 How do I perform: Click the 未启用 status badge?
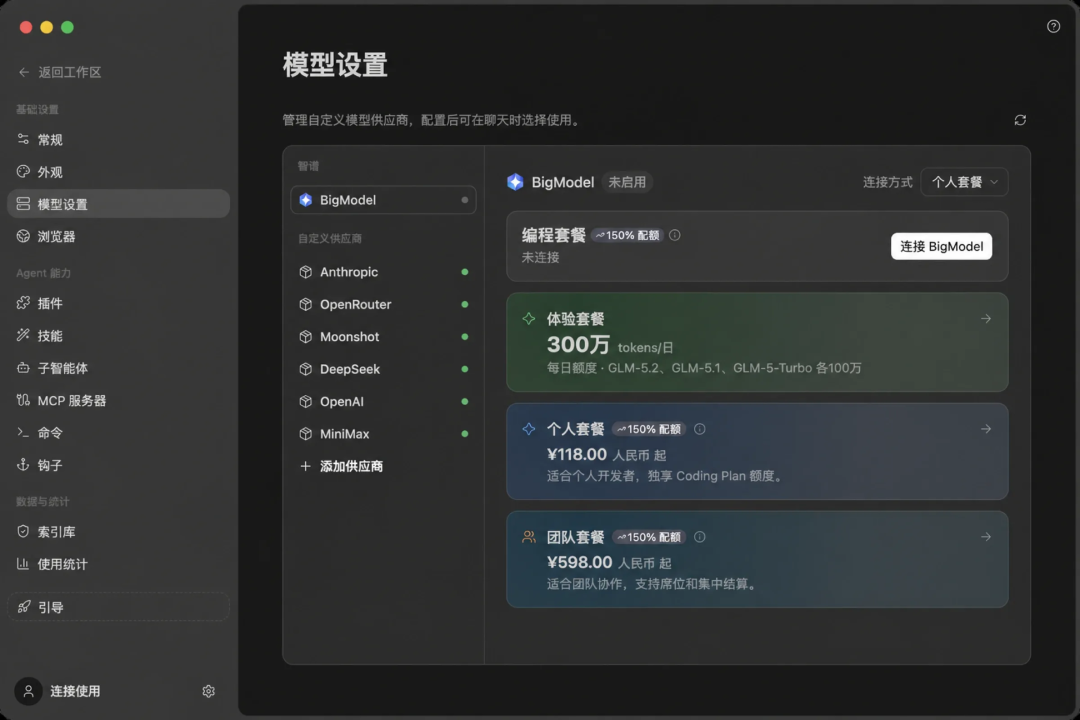[627, 182]
